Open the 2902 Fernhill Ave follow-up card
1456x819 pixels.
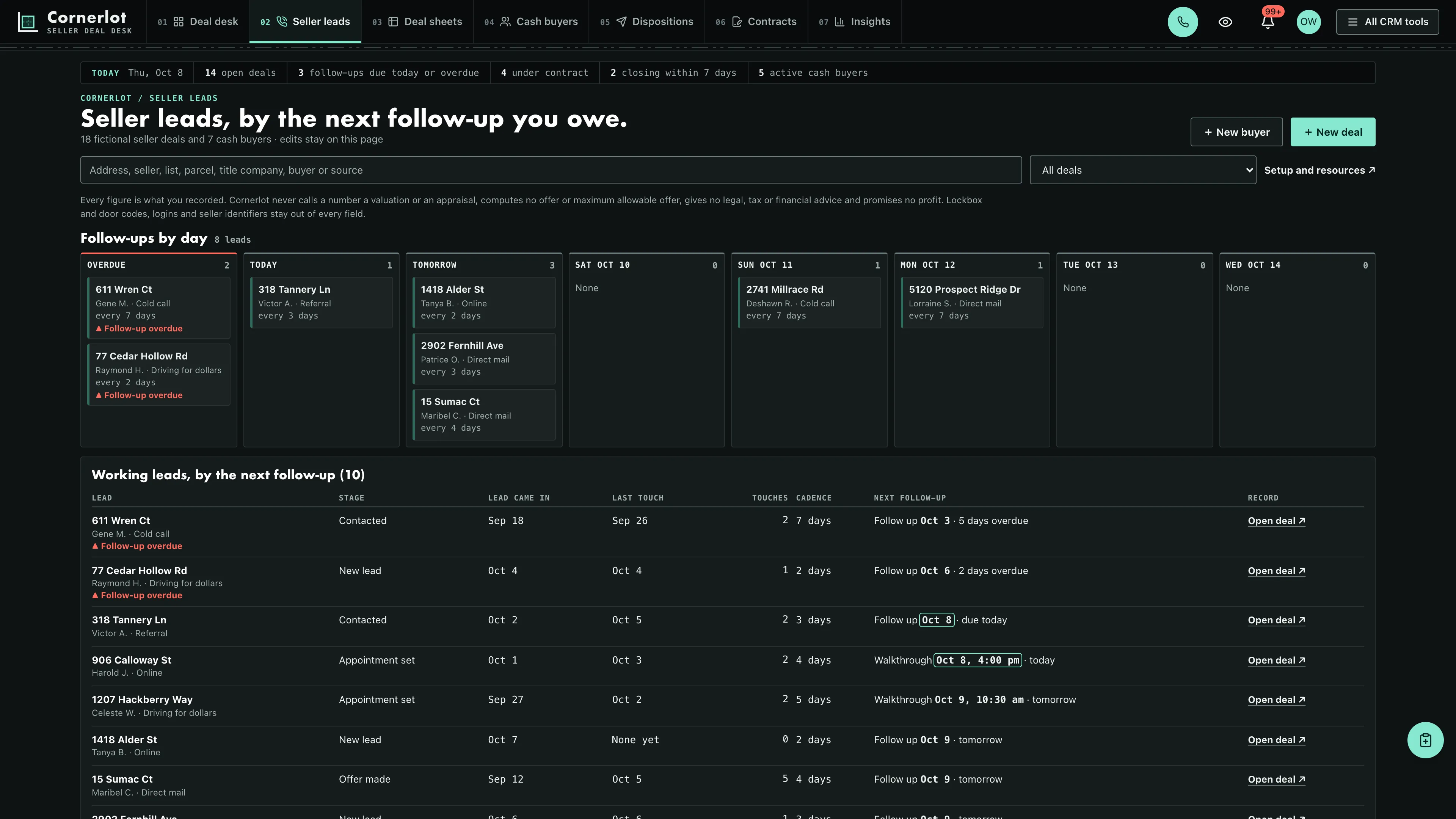[484, 358]
